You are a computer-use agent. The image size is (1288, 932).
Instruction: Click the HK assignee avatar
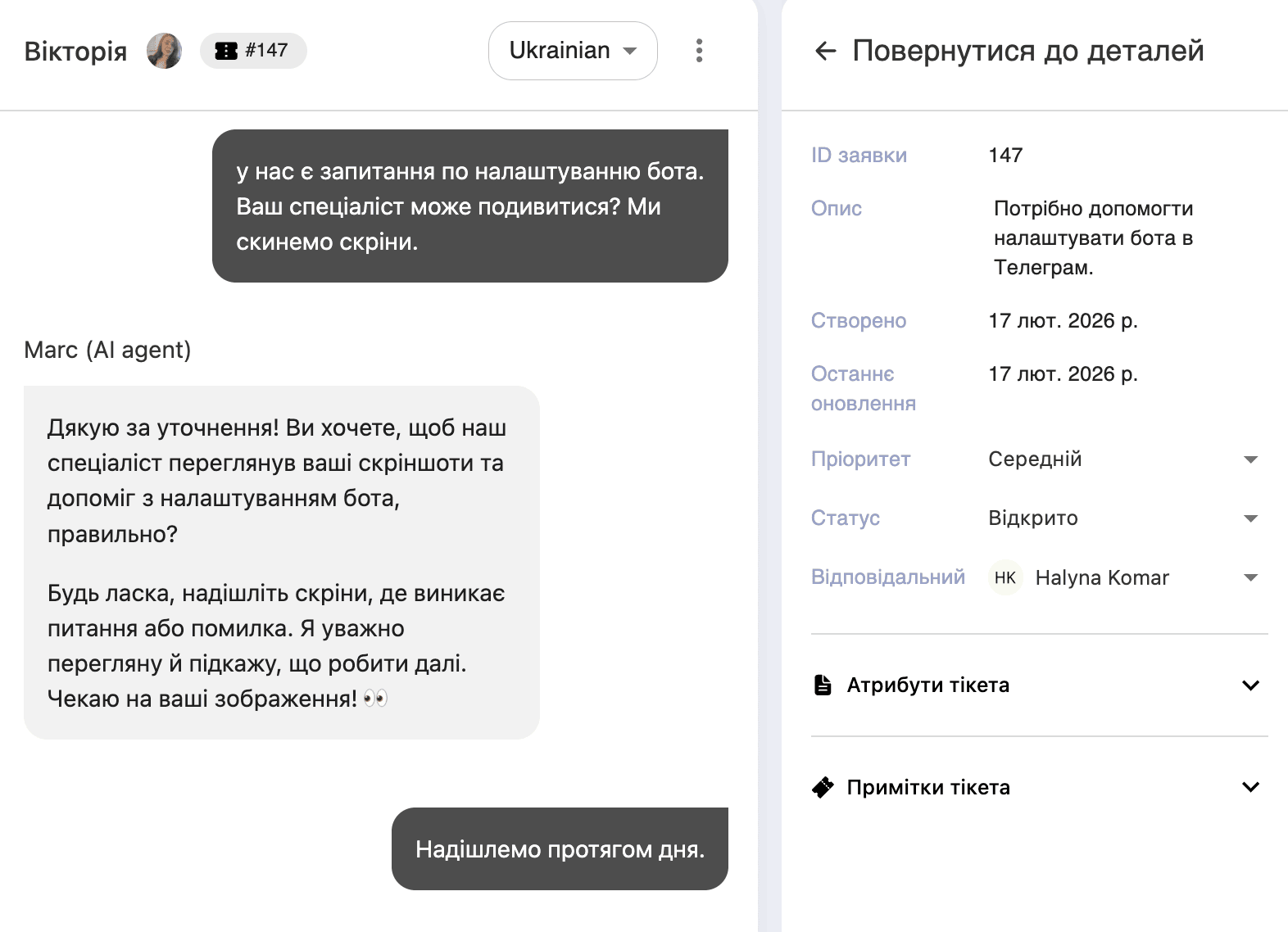[1005, 577]
